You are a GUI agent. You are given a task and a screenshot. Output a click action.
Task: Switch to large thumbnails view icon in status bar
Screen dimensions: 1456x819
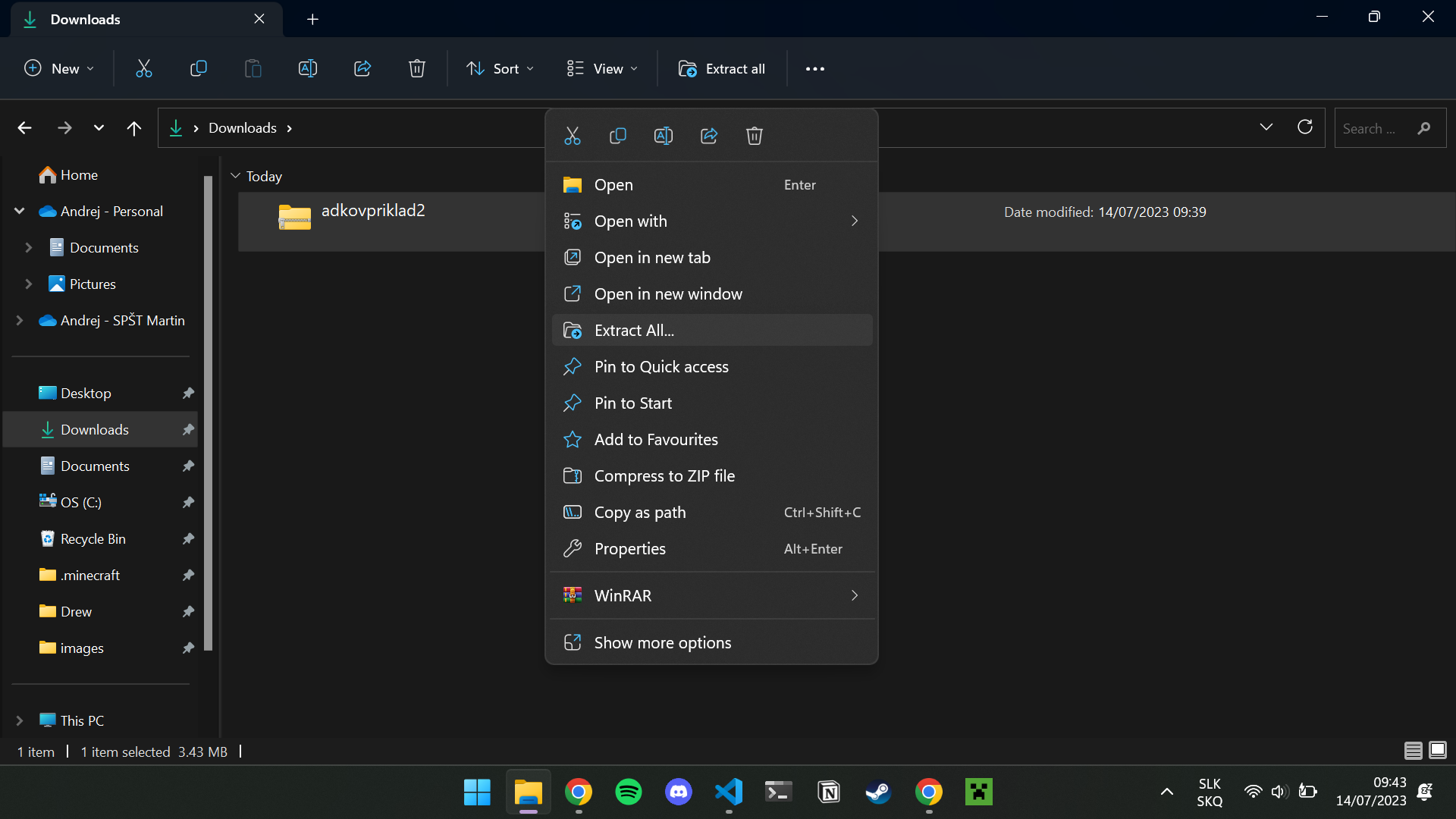pos(1438,751)
